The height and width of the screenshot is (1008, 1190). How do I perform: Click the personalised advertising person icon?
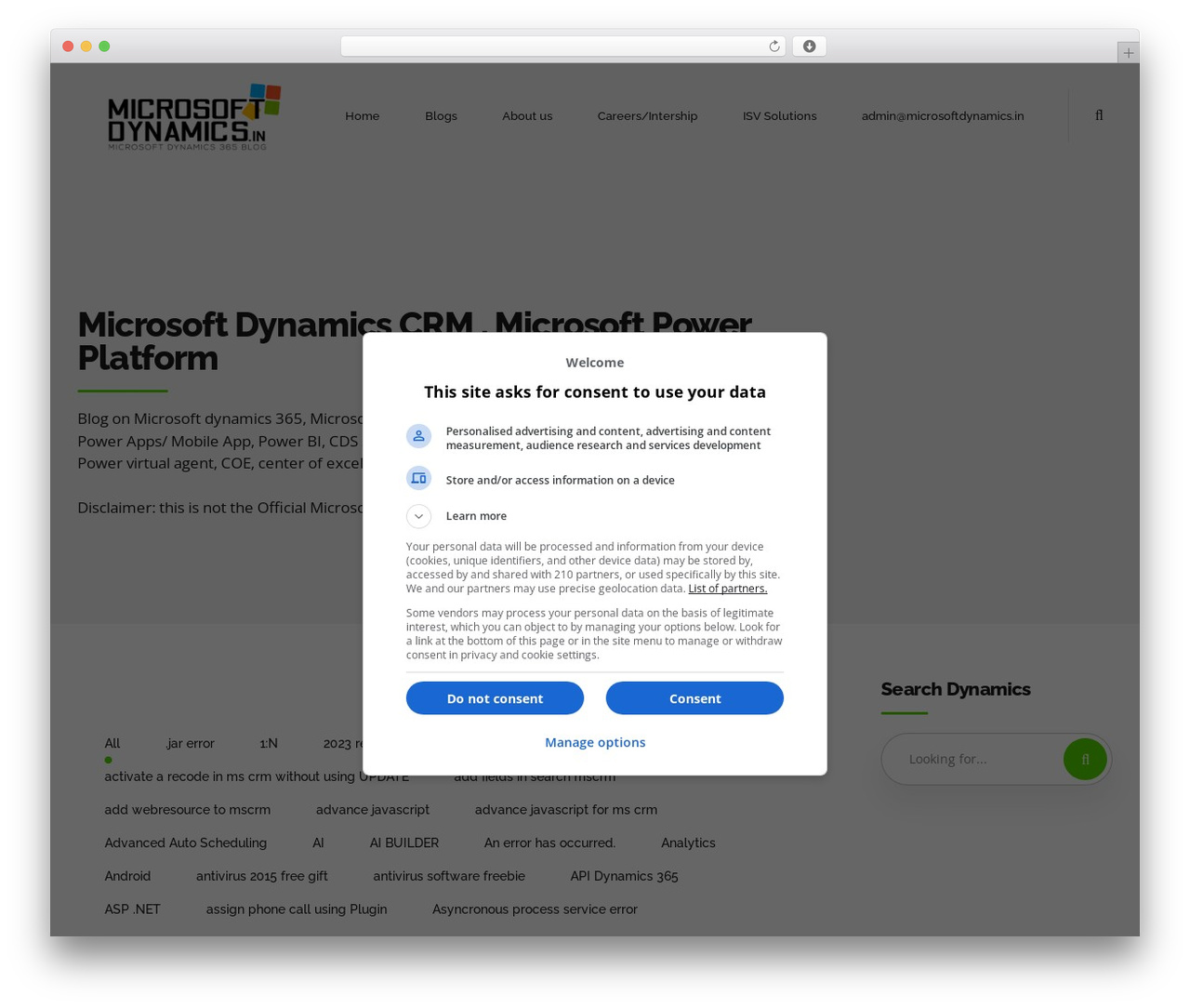click(418, 436)
